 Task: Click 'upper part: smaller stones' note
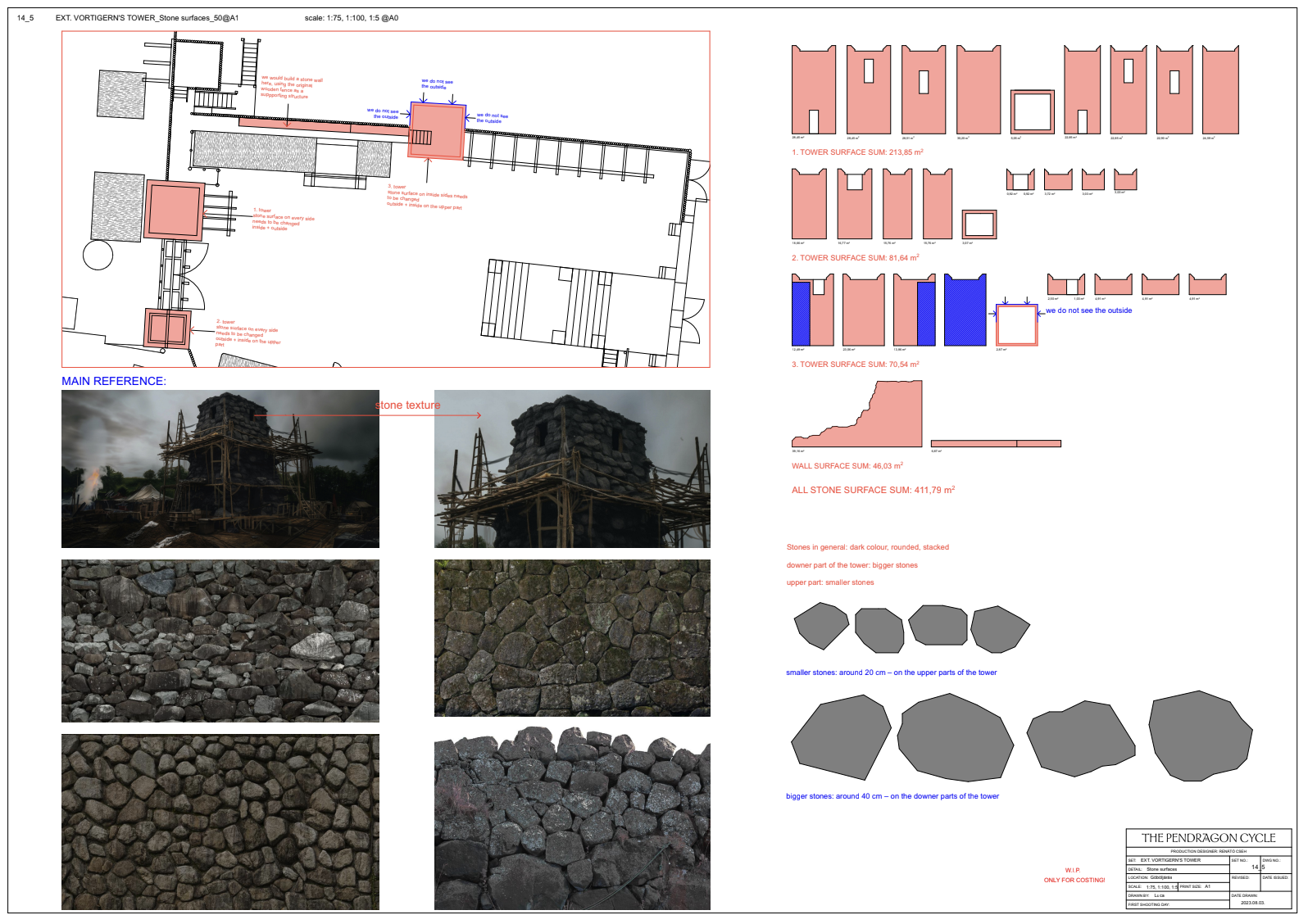830,582
